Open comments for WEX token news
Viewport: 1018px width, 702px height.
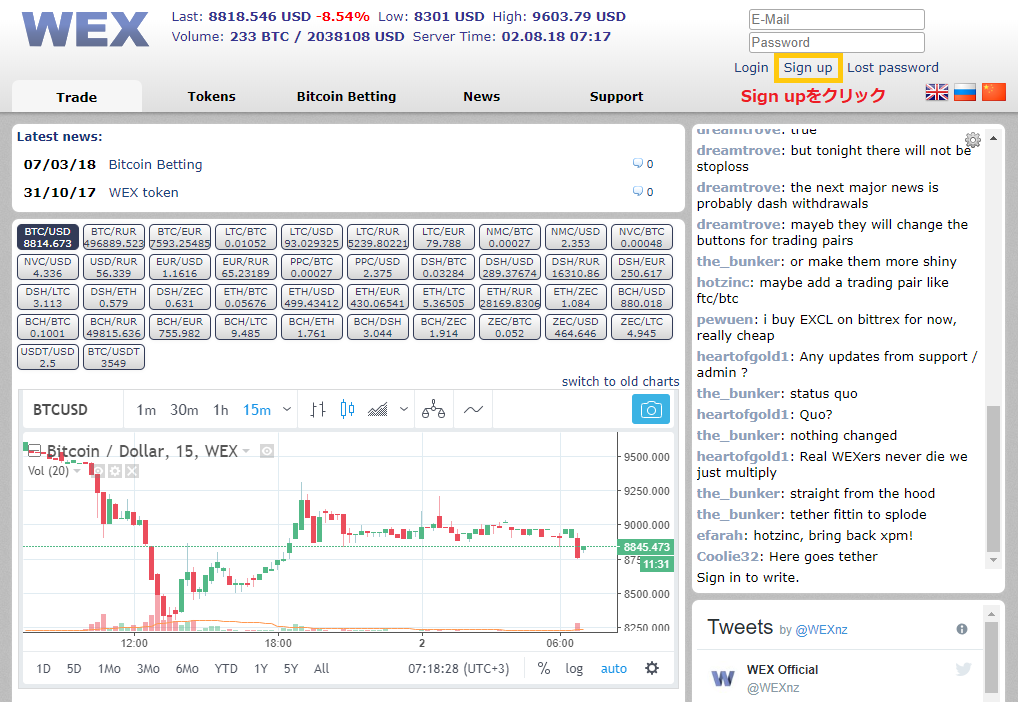(643, 192)
